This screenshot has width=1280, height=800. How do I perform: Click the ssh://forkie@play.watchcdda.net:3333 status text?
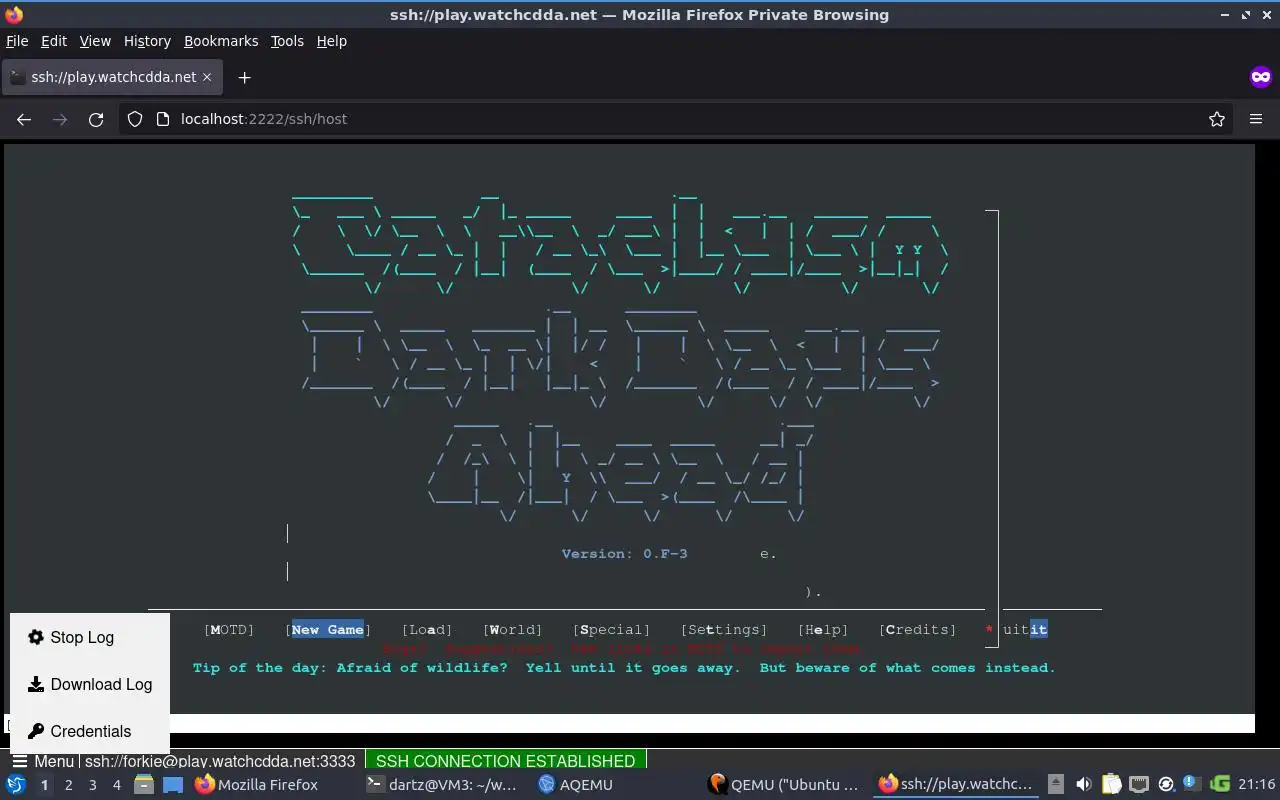(220, 761)
